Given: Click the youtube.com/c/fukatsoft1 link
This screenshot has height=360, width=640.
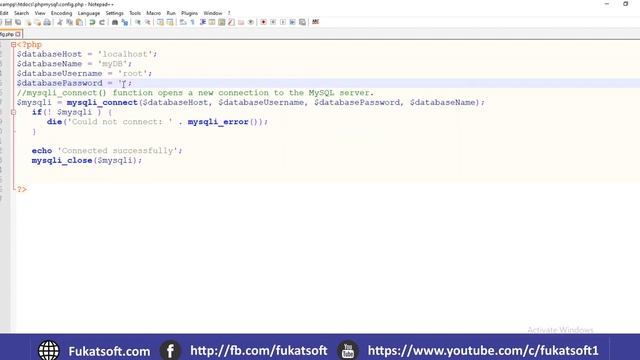Looking at the screenshot, I should (483, 351).
